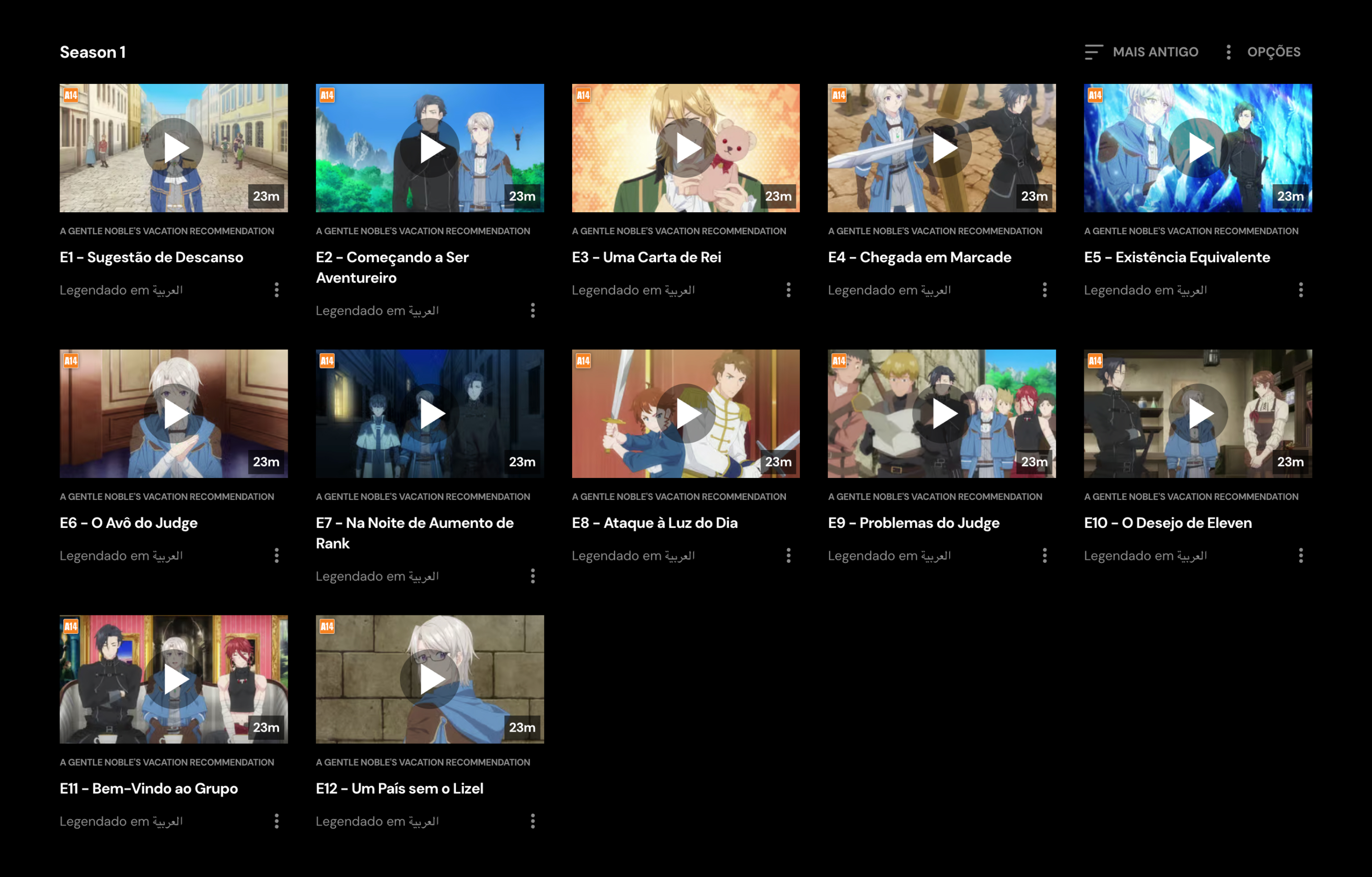
Task: Play E10 O Desejo de Eleven thumbnail
Action: coord(1198,414)
